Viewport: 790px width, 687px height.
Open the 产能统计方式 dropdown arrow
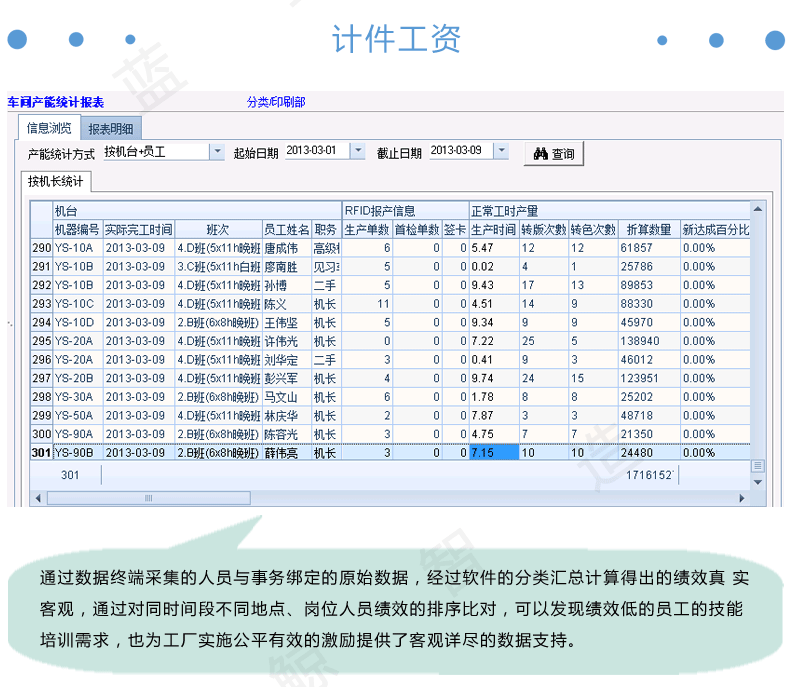tap(217, 151)
